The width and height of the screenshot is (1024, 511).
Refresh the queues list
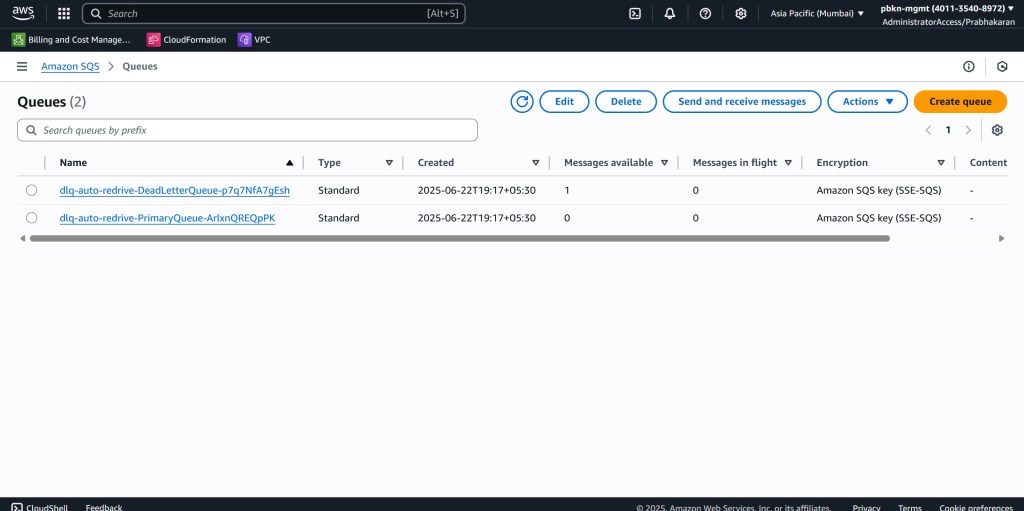coord(522,102)
